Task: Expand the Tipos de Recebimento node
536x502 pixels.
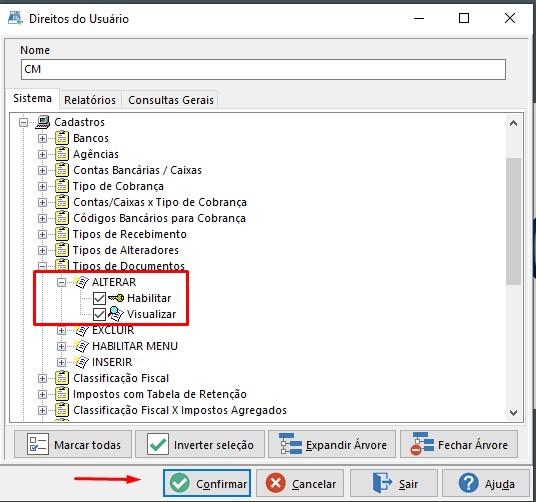Action: point(42,234)
